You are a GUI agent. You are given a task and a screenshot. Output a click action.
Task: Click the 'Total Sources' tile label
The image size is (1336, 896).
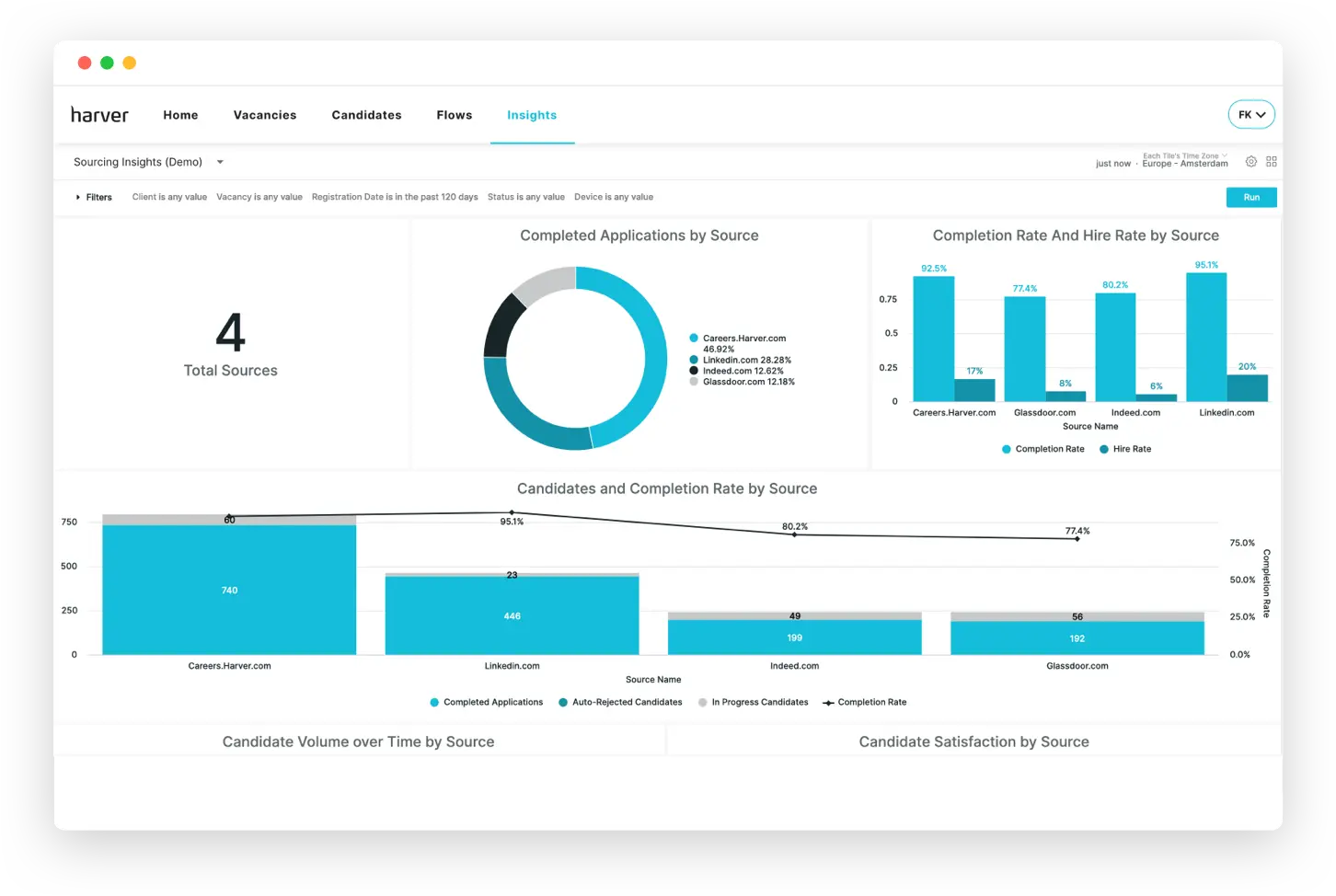point(230,370)
